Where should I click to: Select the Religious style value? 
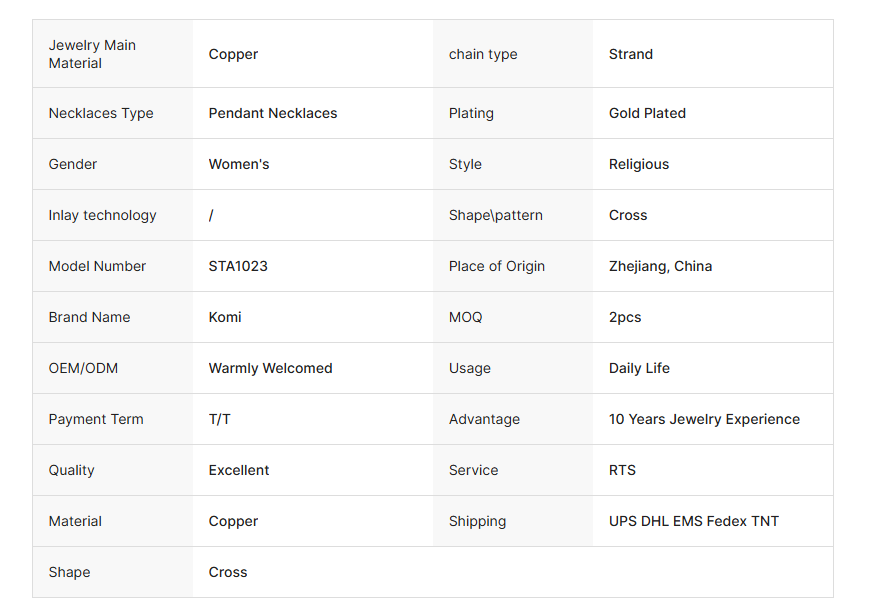639,164
